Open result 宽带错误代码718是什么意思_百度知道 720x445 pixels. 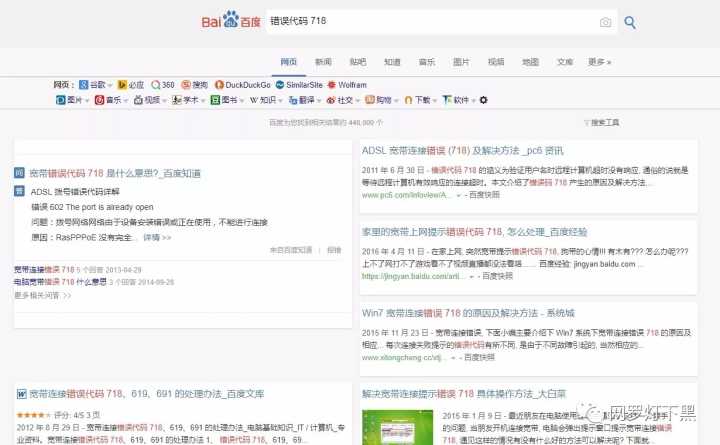(115, 173)
